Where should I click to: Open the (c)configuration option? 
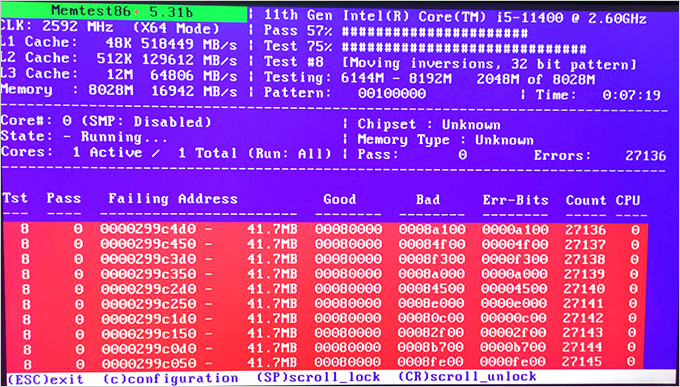pos(171,377)
